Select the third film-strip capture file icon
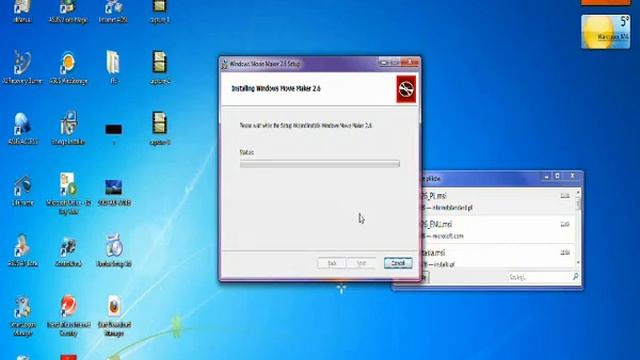640x360 pixels. [x=160, y=129]
